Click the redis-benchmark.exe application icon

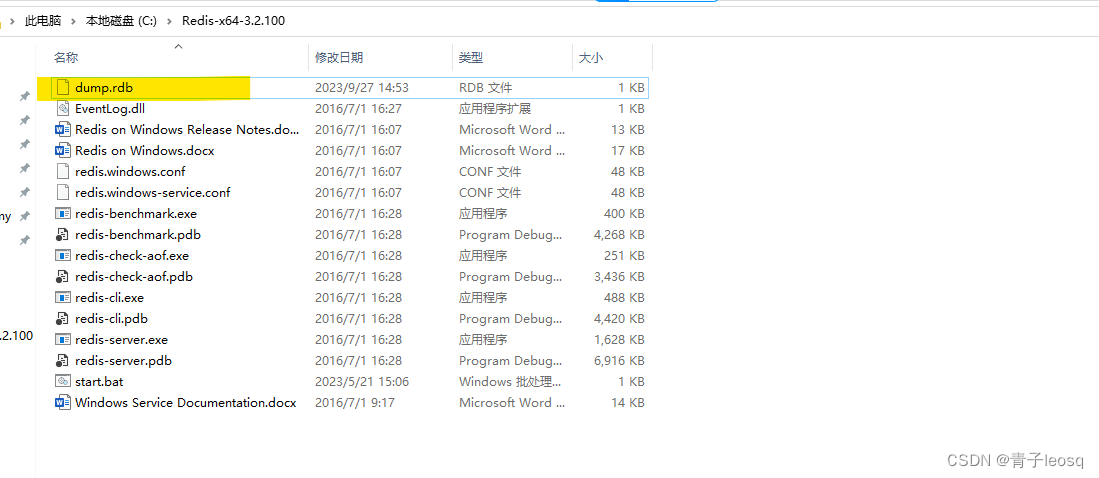pyautogui.click(x=63, y=214)
